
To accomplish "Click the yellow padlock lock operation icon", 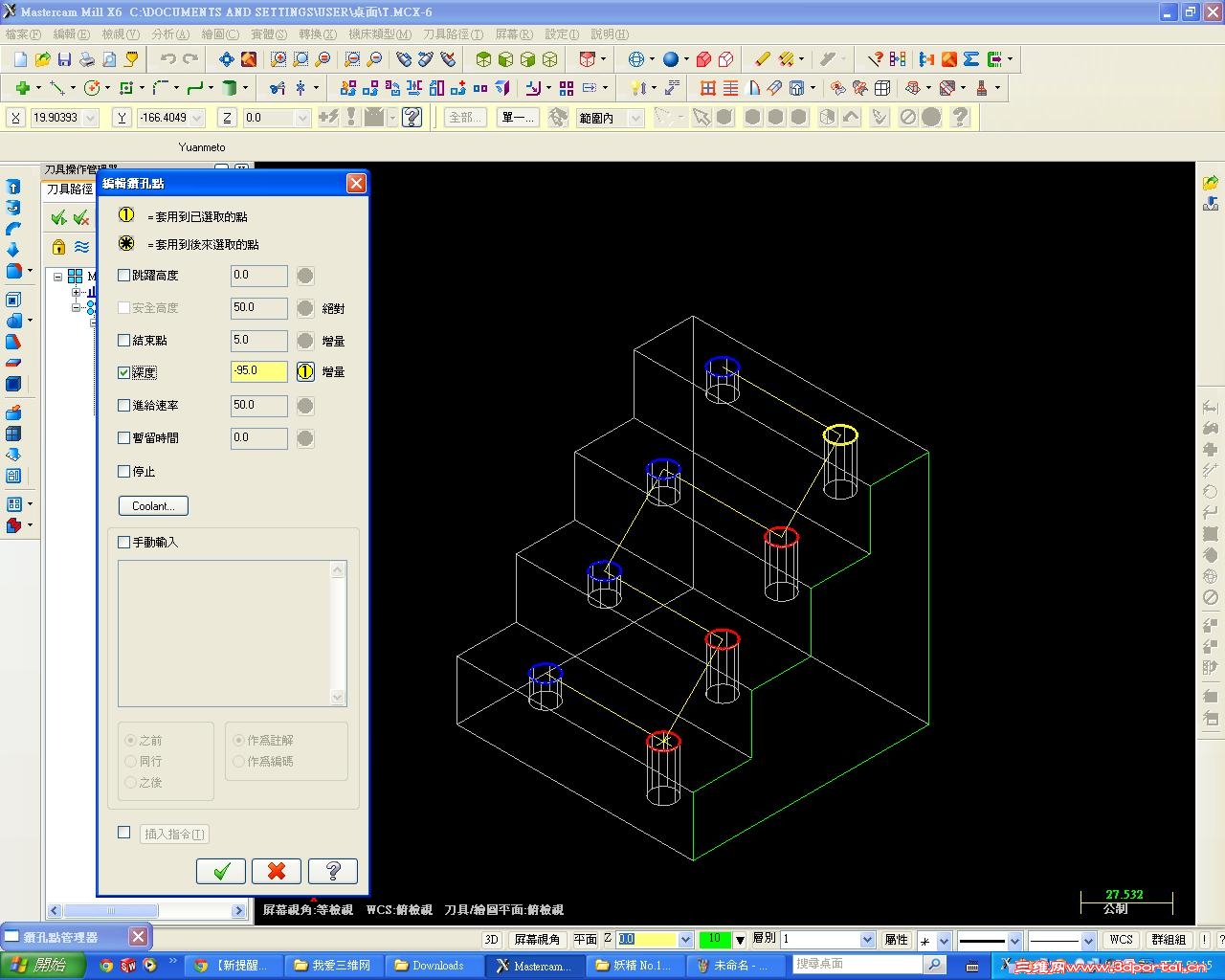I will (59, 247).
